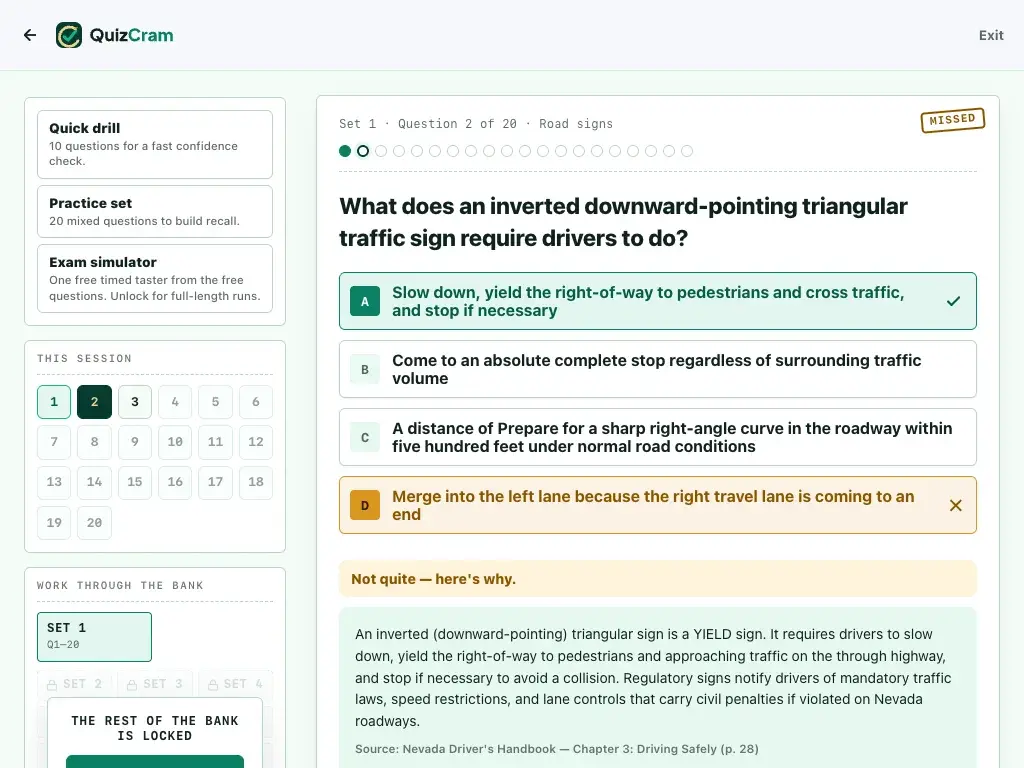Select Set 1 Q1–20 in the bank

point(95,637)
